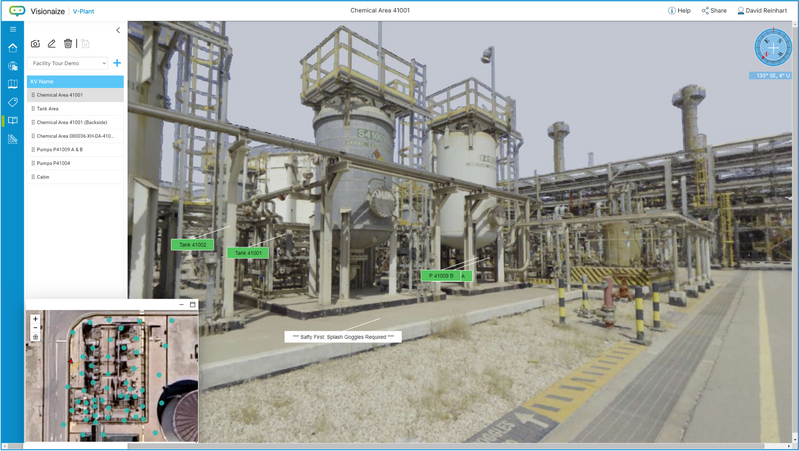The image size is (799, 451).
Task: Zoom in on the mini-map
Action: point(35,319)
